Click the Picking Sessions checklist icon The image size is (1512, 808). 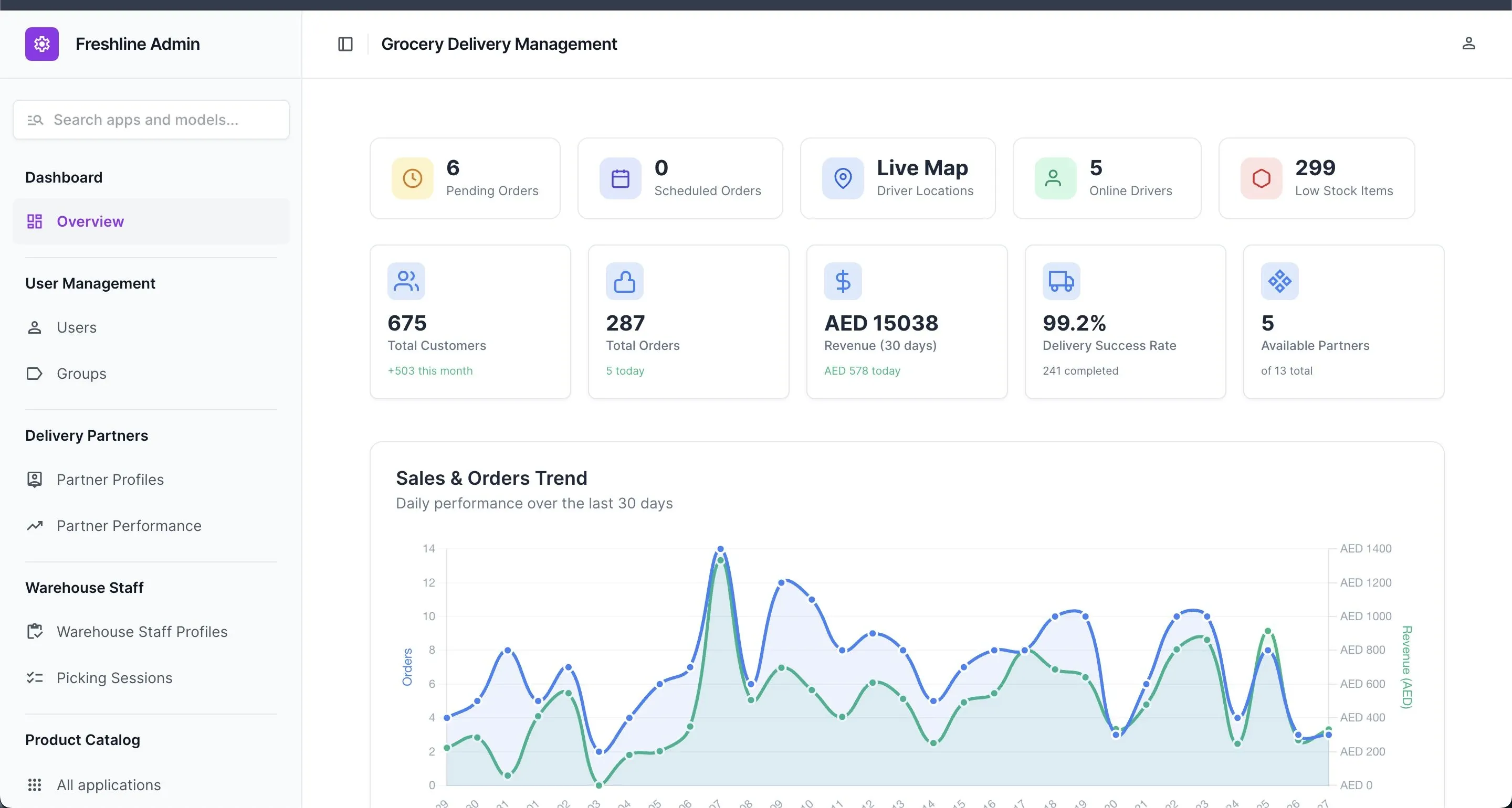tap(35, 678)
